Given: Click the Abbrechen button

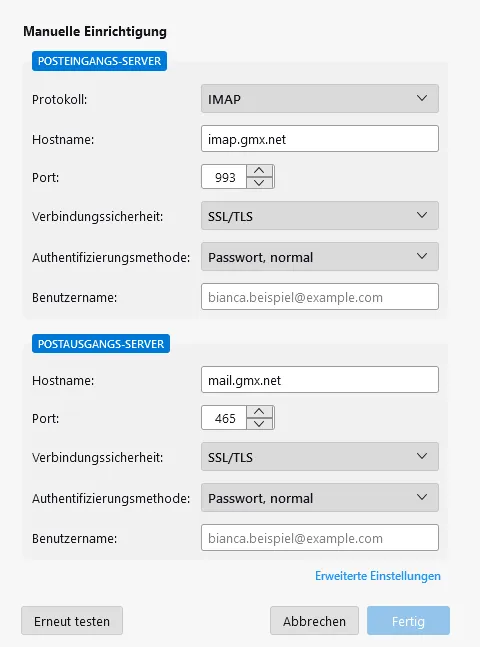Looking at the screenshot, I should 314,621.
